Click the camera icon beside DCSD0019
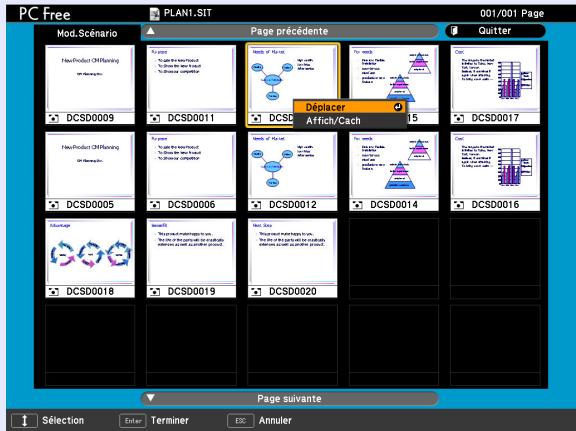The height and width of the screenshot is (431, 576). click(x=155, y=292)
